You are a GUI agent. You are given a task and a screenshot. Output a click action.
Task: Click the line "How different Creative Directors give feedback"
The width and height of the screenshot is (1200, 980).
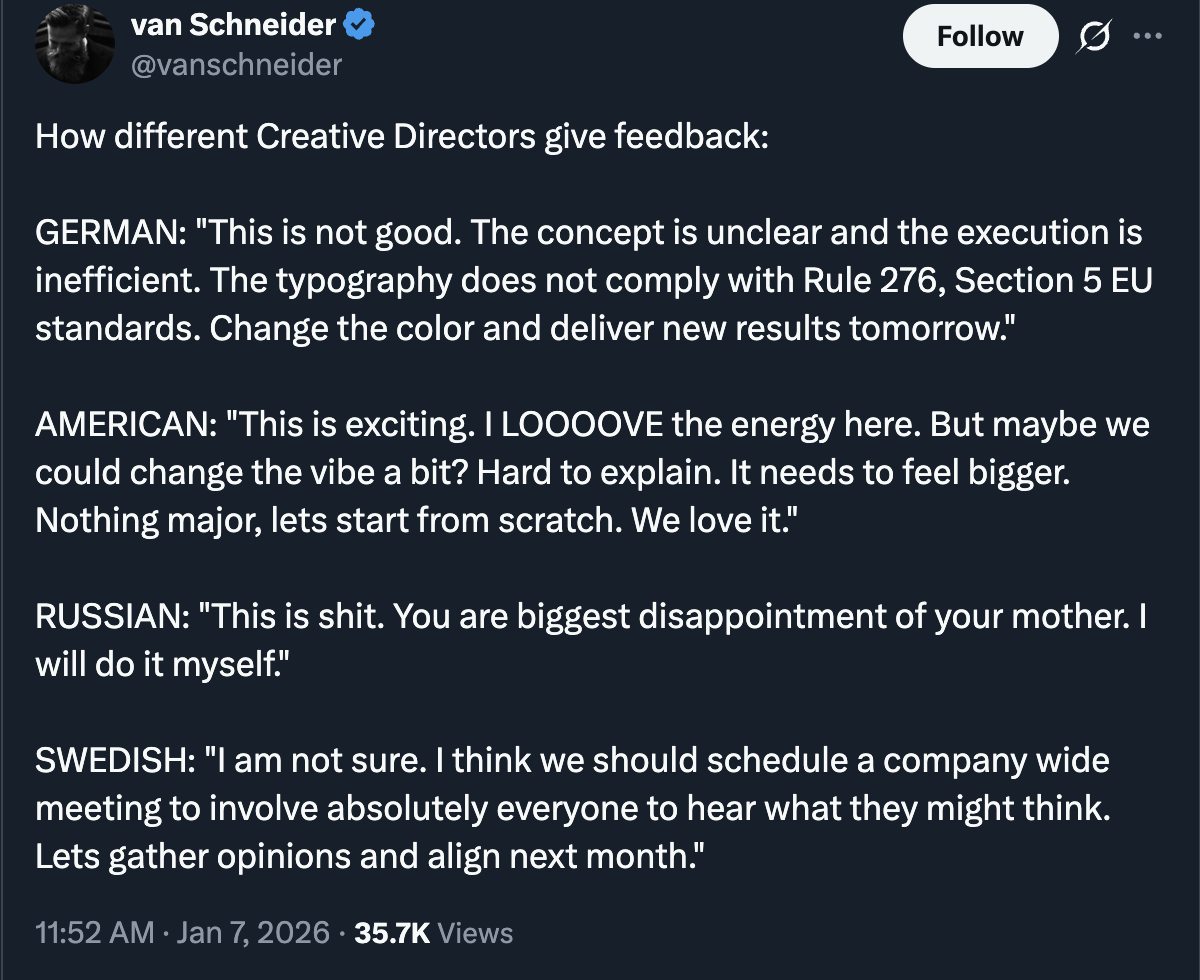pyautogui.click(x=400, y=136)
